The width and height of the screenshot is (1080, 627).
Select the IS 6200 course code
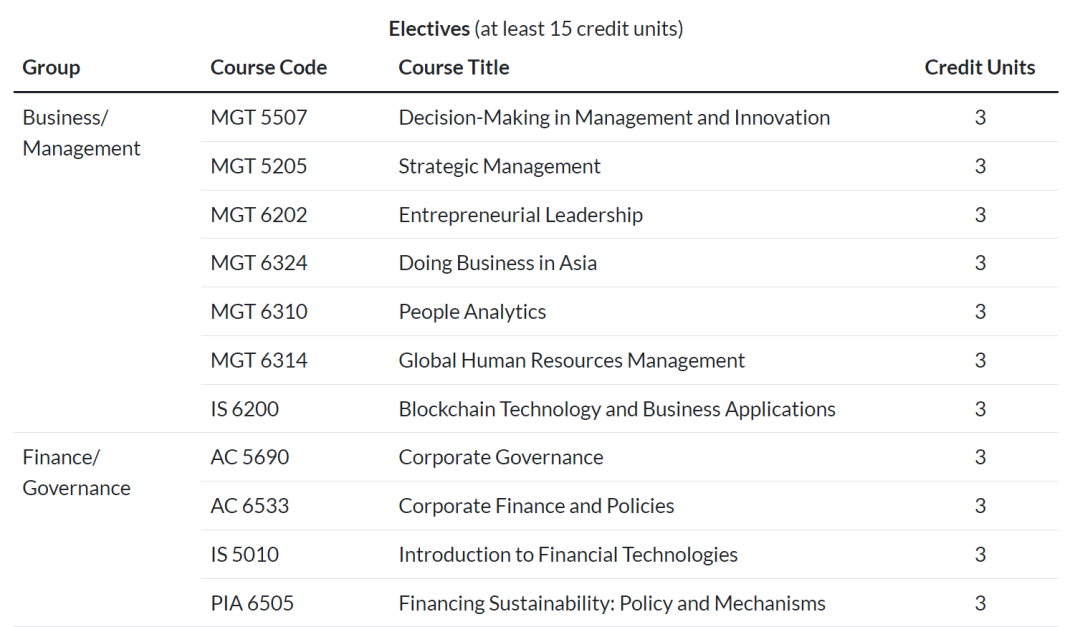245,409
